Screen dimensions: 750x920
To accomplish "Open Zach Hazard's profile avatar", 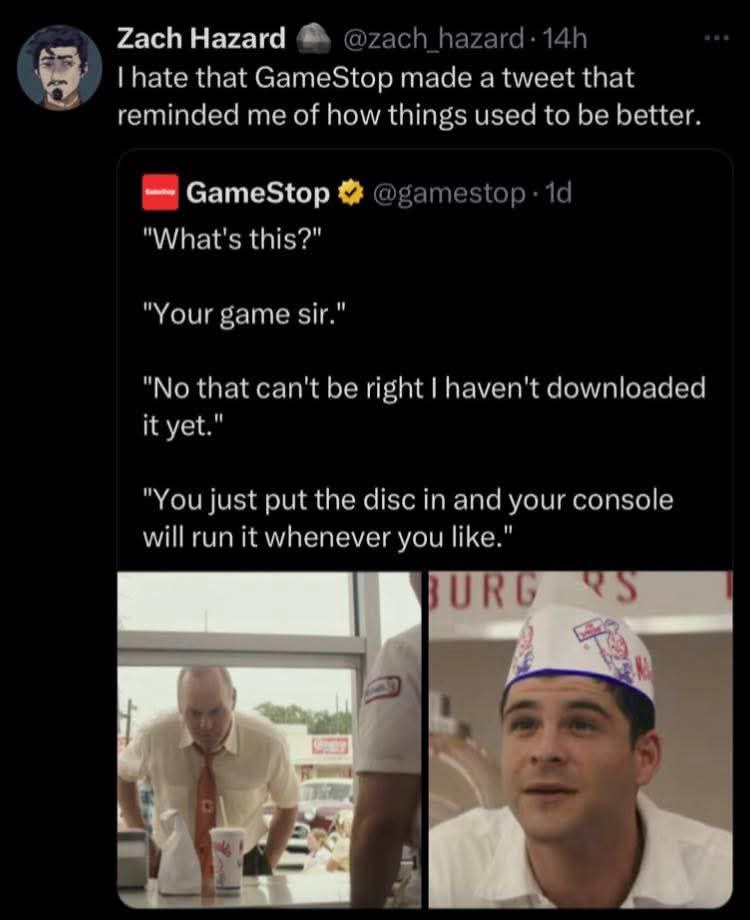I will point(59,67).
